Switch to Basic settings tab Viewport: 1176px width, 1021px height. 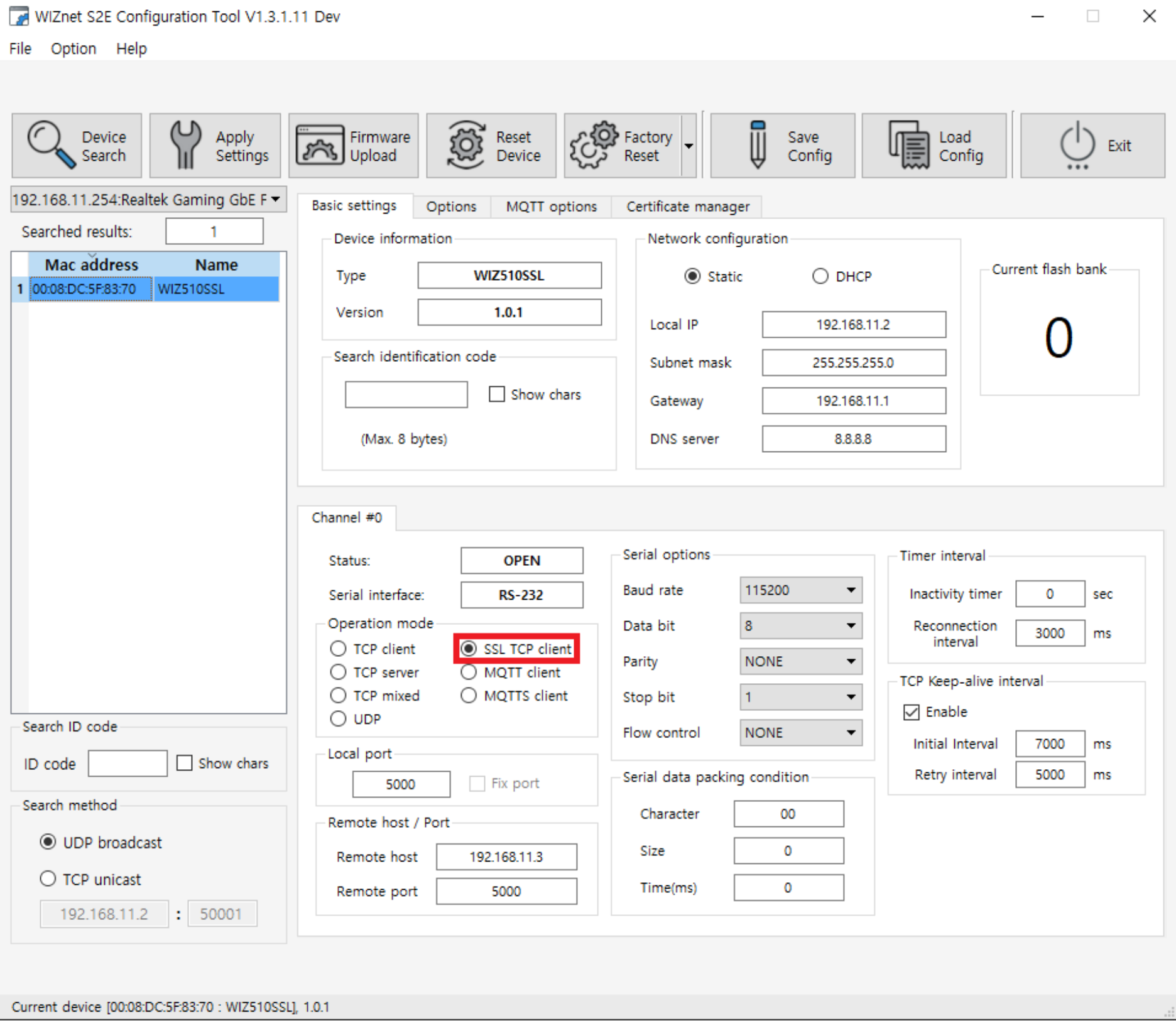(x=354, y=206)
